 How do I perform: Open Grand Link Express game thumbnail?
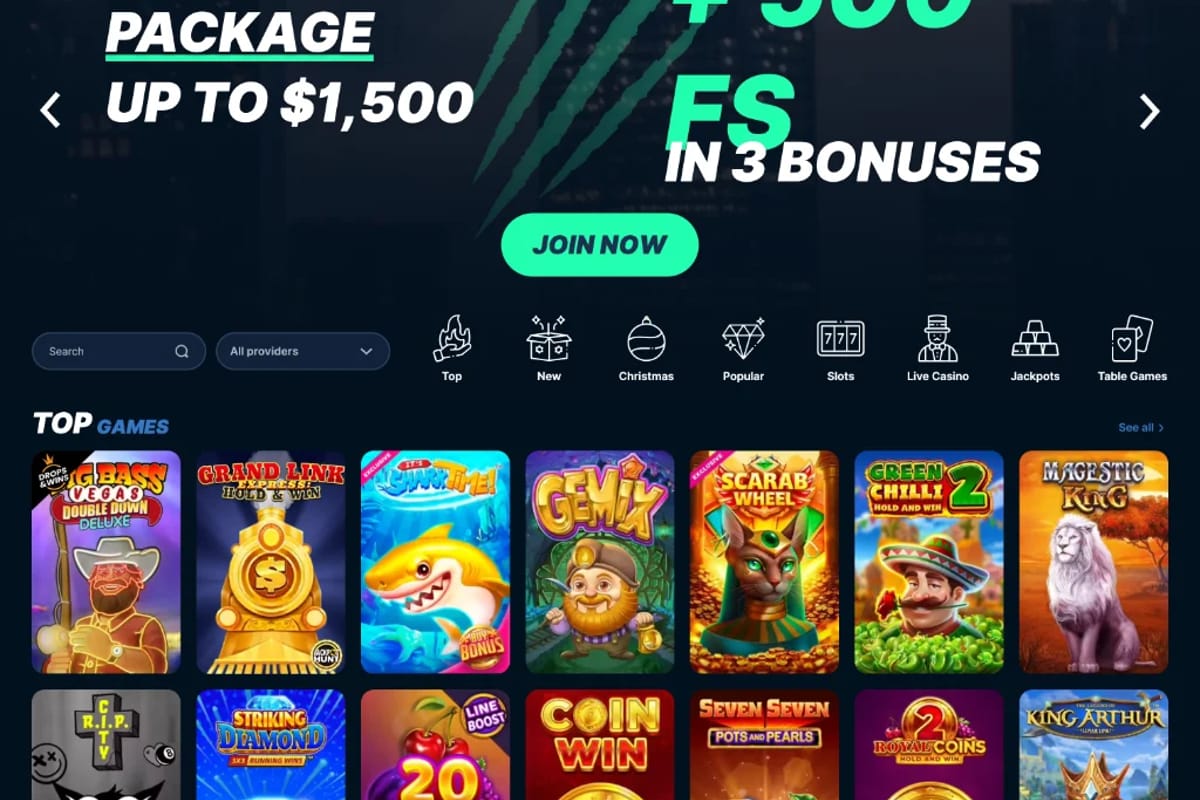point(271,562)
